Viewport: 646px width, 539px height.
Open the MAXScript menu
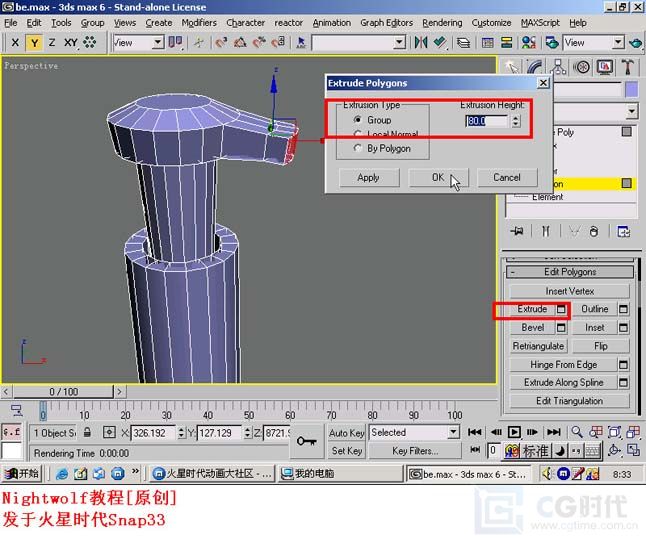pos(540,23)
